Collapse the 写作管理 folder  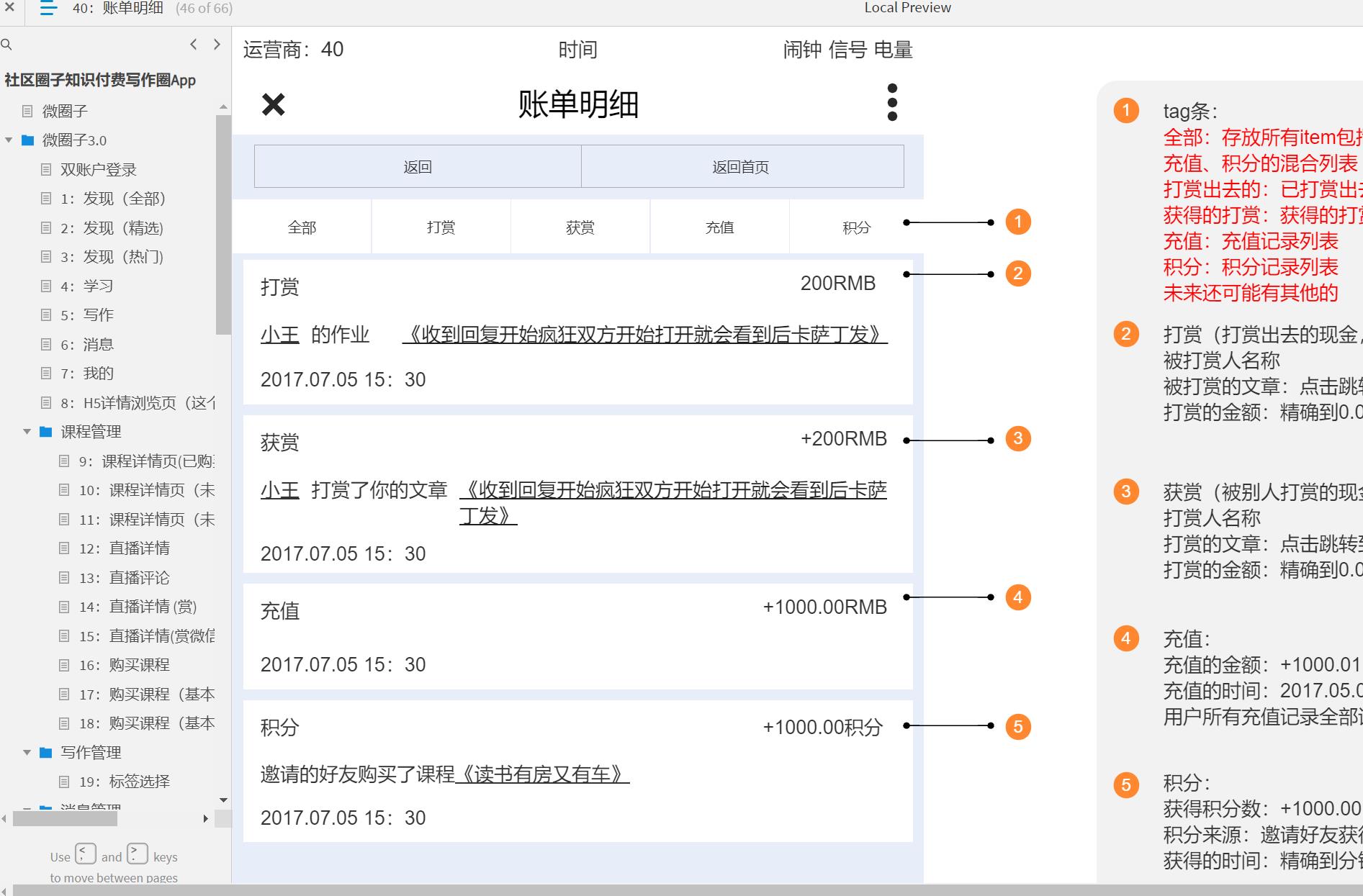[x=27, y=753]
